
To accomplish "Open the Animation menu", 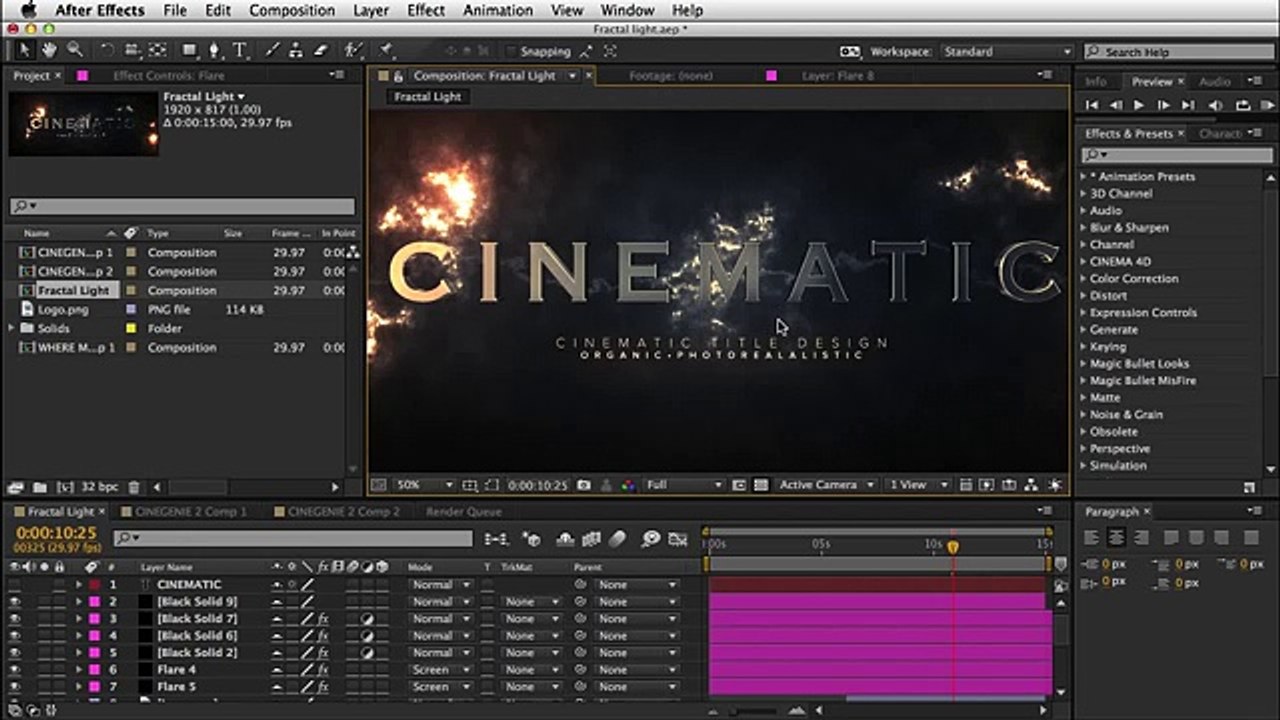I will tap(498, 10).
